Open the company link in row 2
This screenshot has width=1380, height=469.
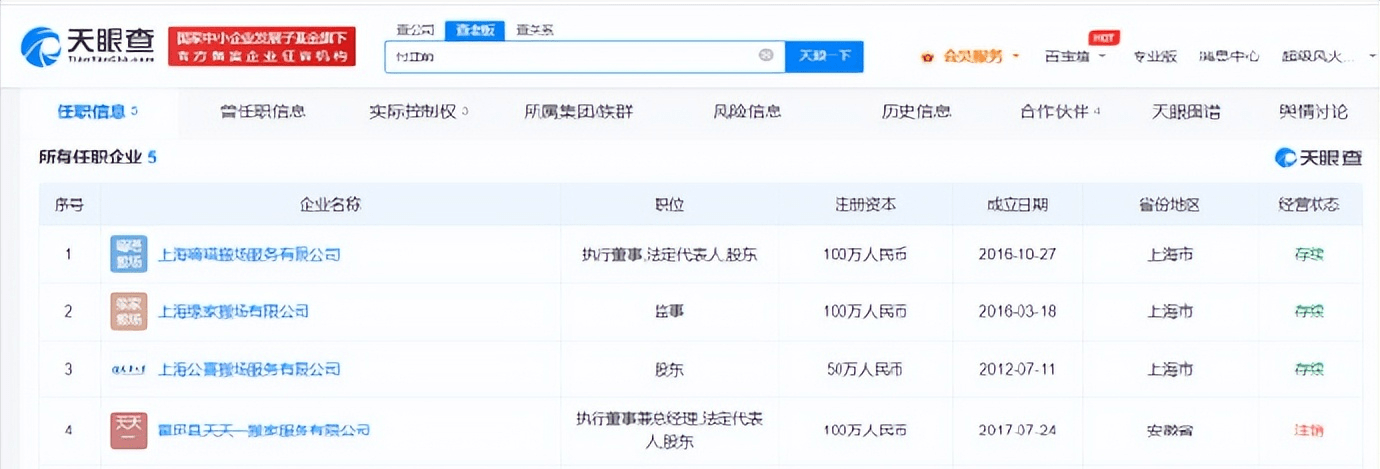click(x=233, y=311)
